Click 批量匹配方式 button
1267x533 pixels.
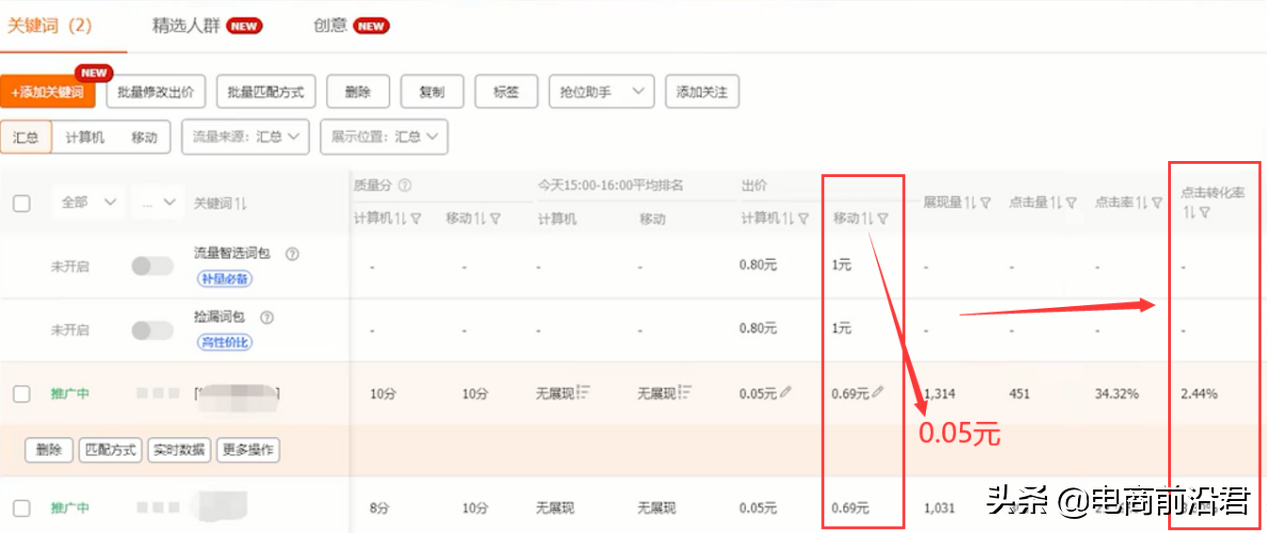pyautogui.click(x=266, y=92)
